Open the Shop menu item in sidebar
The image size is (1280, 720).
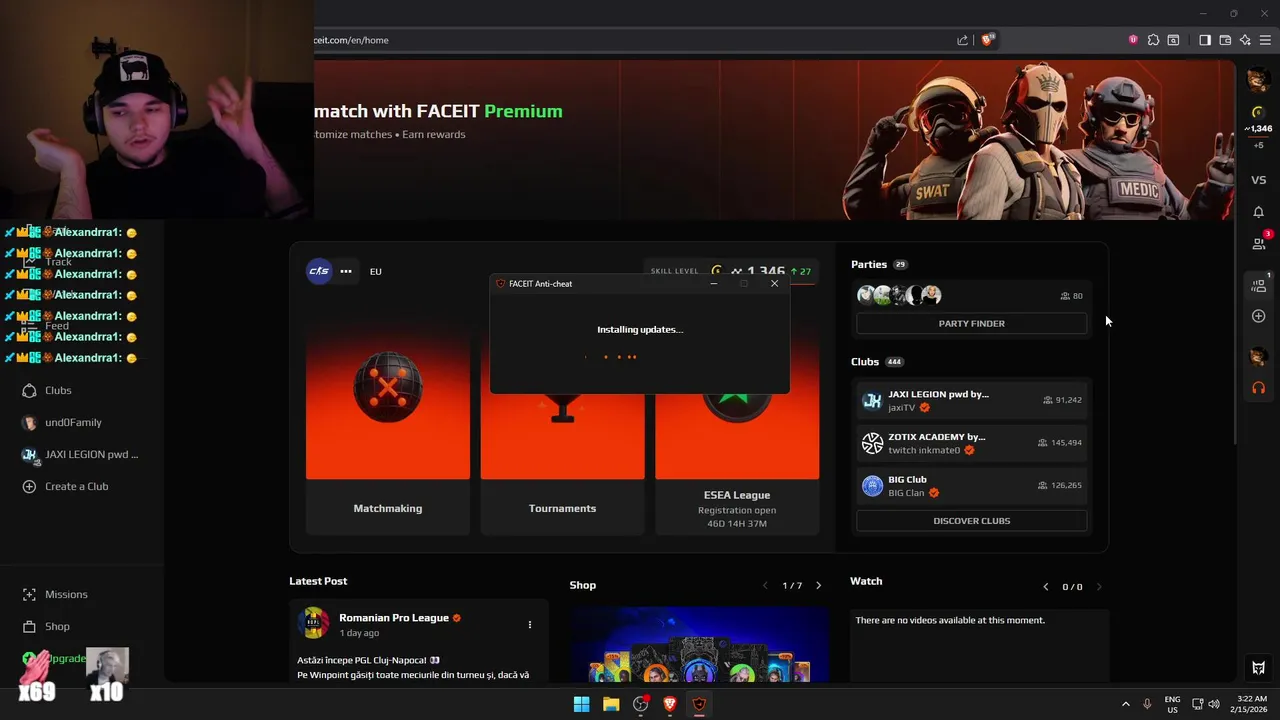click(x=57, y=626)
